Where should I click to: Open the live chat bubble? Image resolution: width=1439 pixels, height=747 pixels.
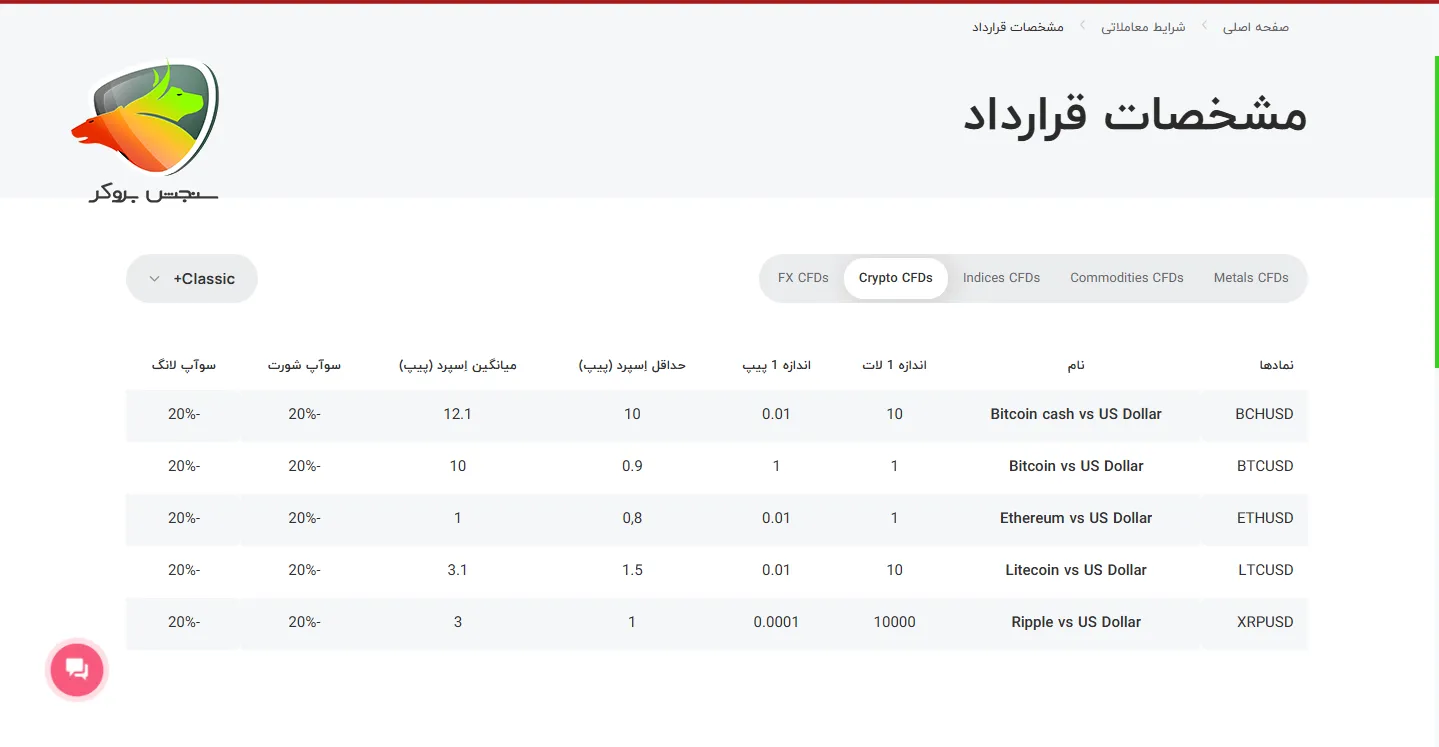76,669
